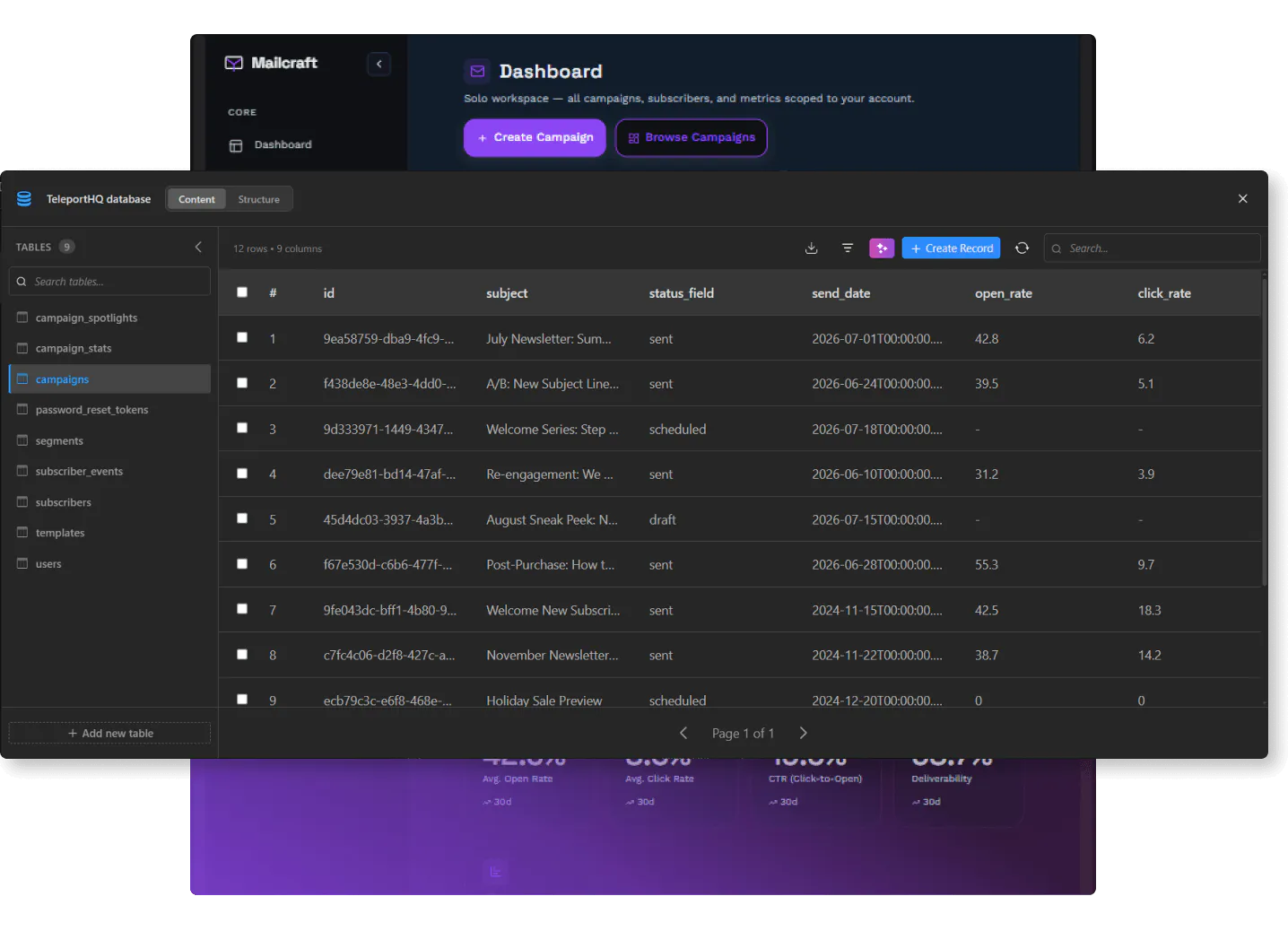Image resolution: width=1288 pixels, height=931 pixels.
Task: Refresh the table with the reload icon
Action: tap(1022, 248)
